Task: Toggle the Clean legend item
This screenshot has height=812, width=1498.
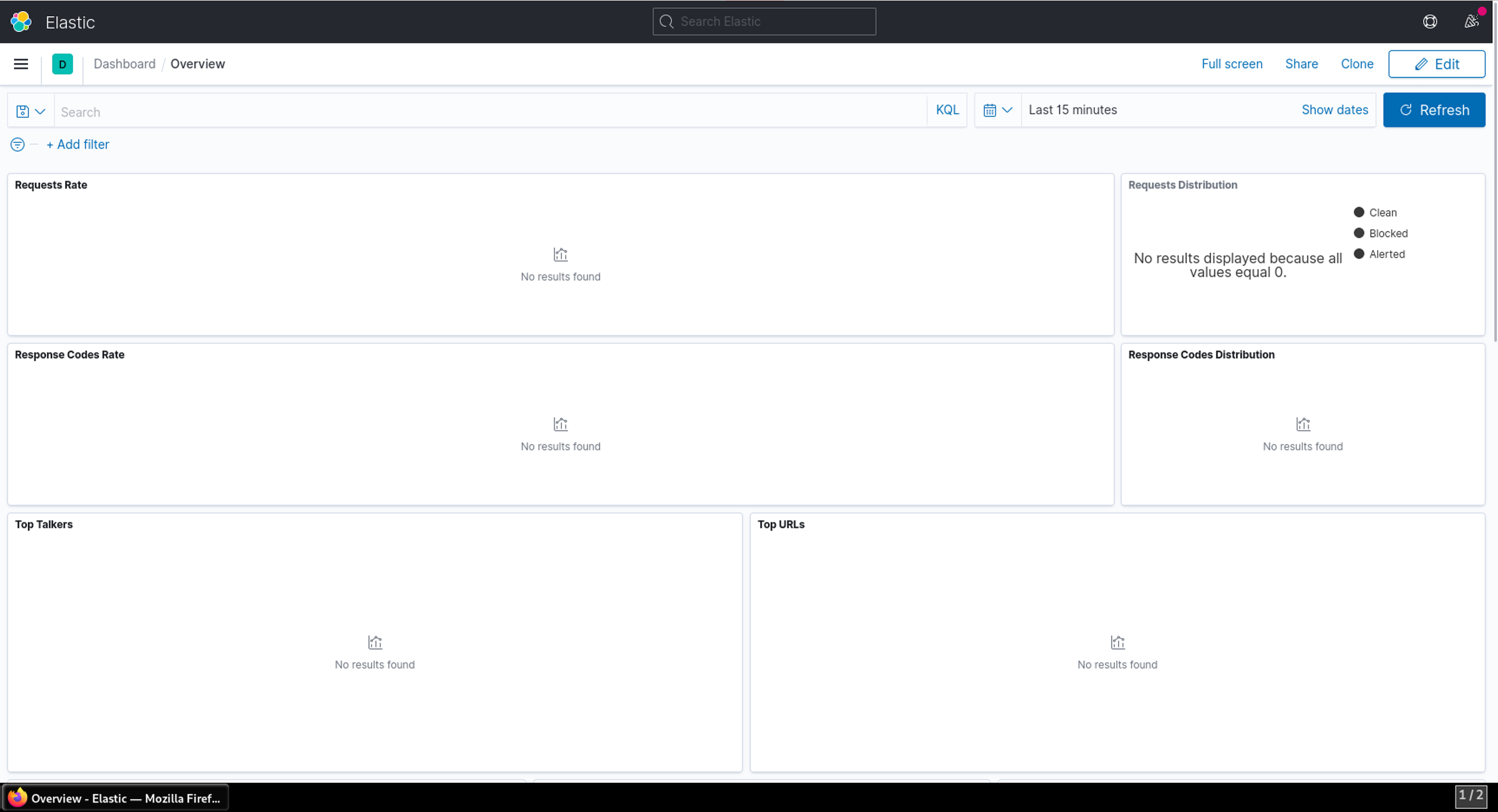Action: 1375,213
